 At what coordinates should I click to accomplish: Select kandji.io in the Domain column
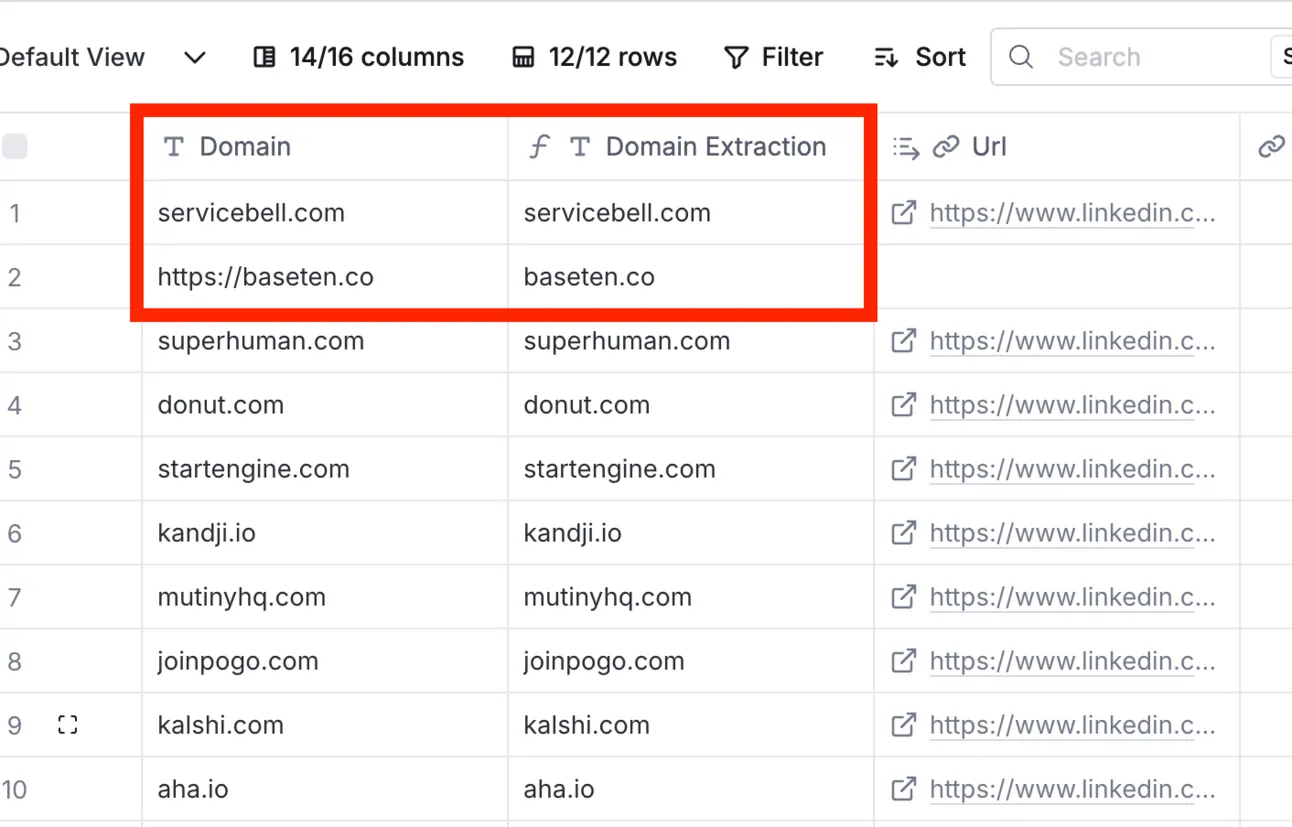325,533
